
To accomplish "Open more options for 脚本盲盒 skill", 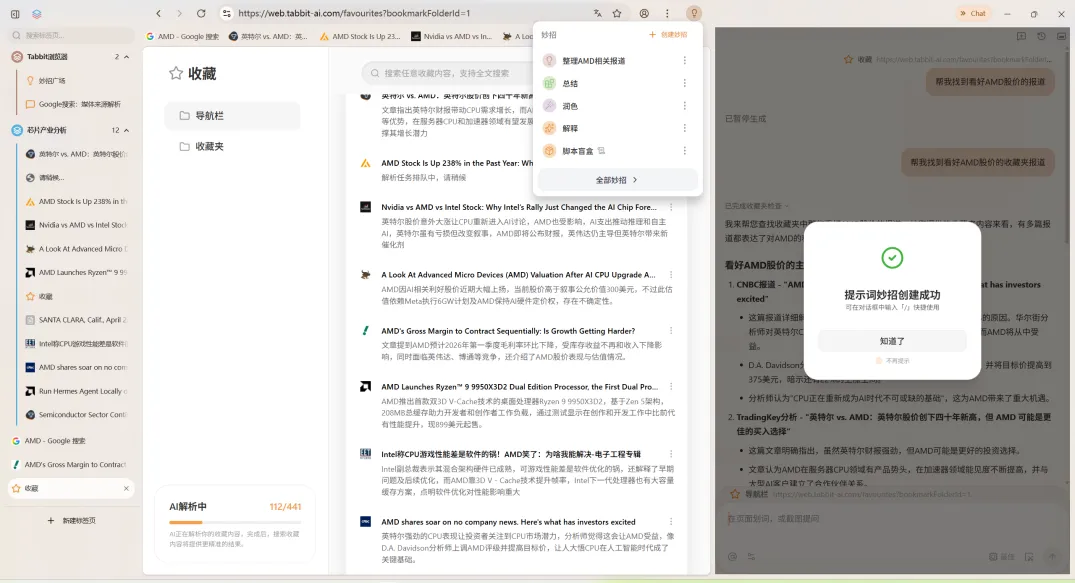I will (x=684, y=151).
